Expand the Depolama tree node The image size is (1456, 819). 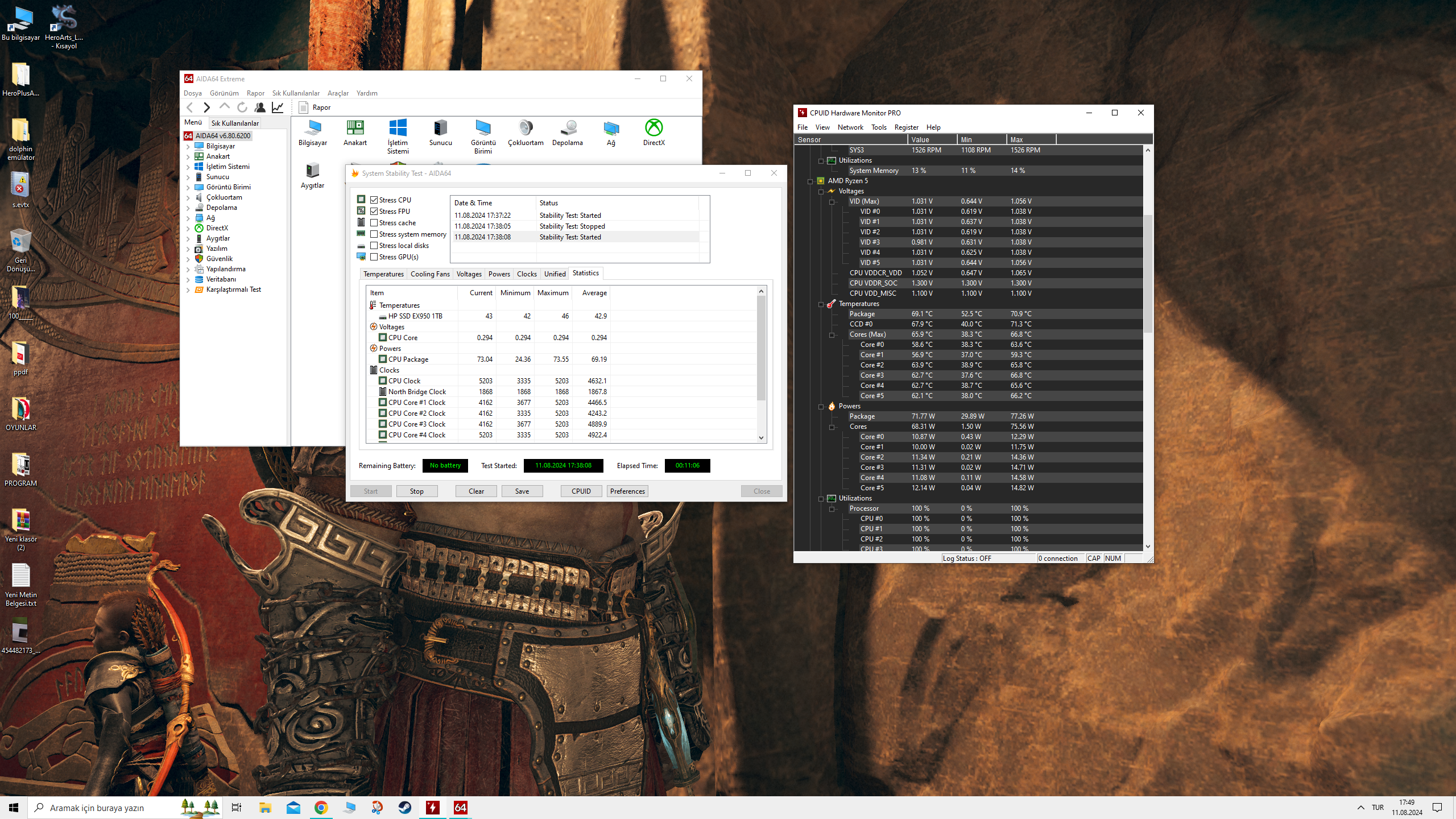[188, 208]
